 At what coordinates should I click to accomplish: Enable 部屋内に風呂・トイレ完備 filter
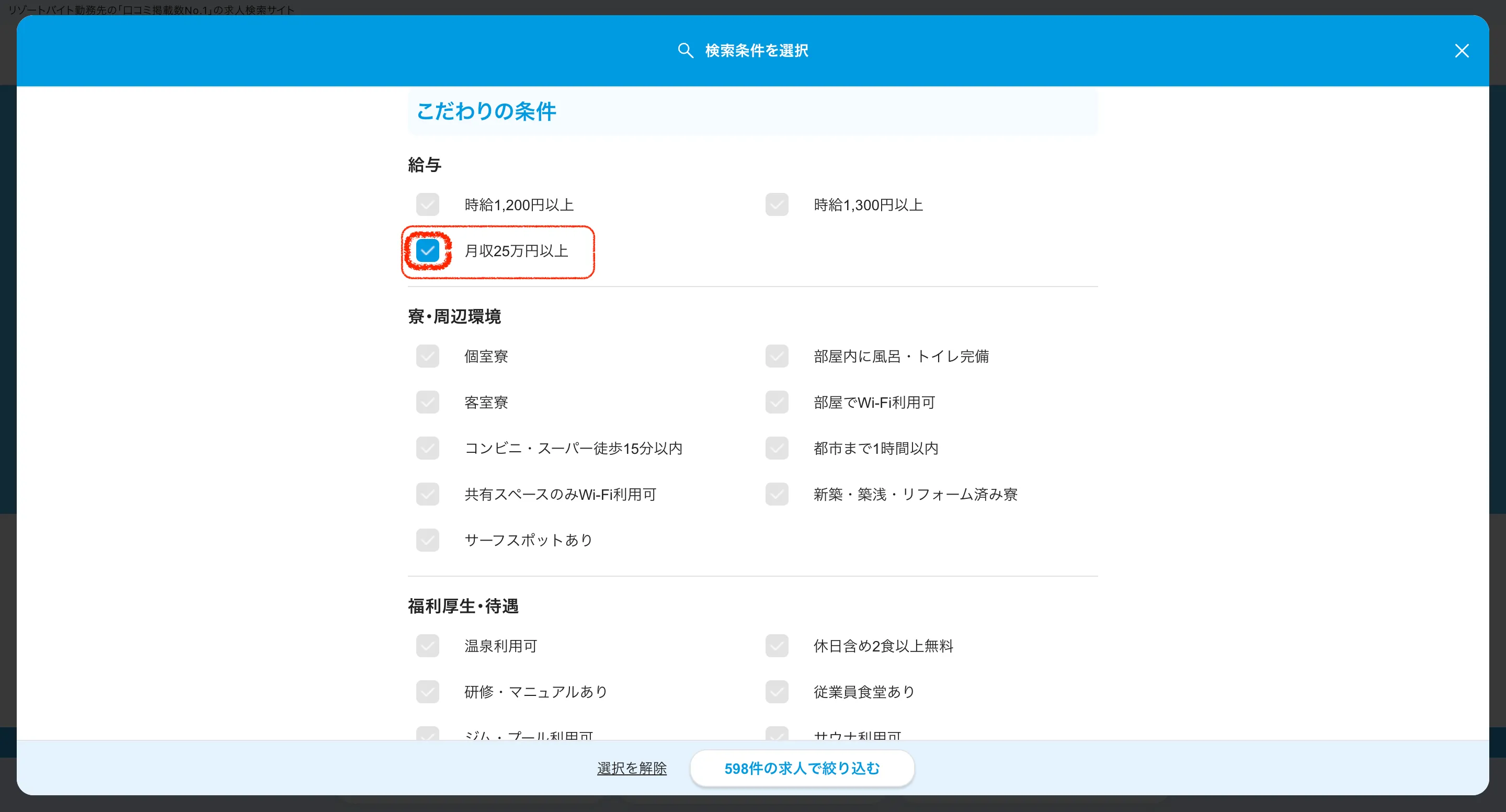(x=777, y=356)
